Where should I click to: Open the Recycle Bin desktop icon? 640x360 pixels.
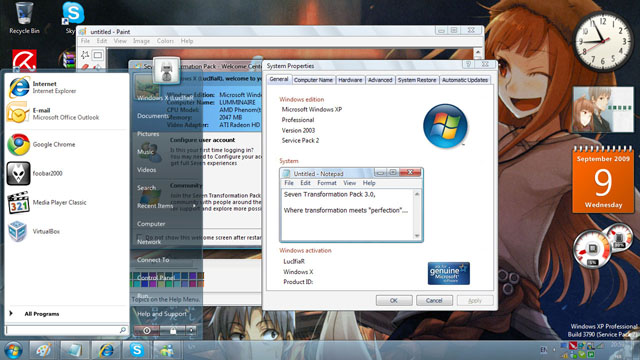(x=24, y=18)
